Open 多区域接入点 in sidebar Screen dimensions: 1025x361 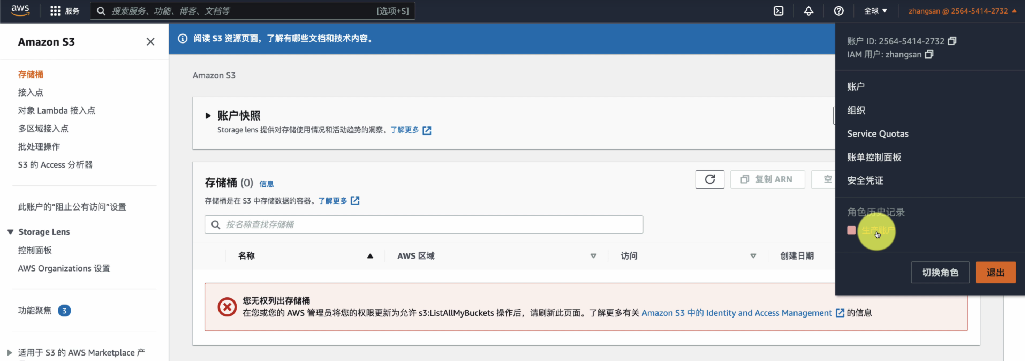[x=43, y=129]
